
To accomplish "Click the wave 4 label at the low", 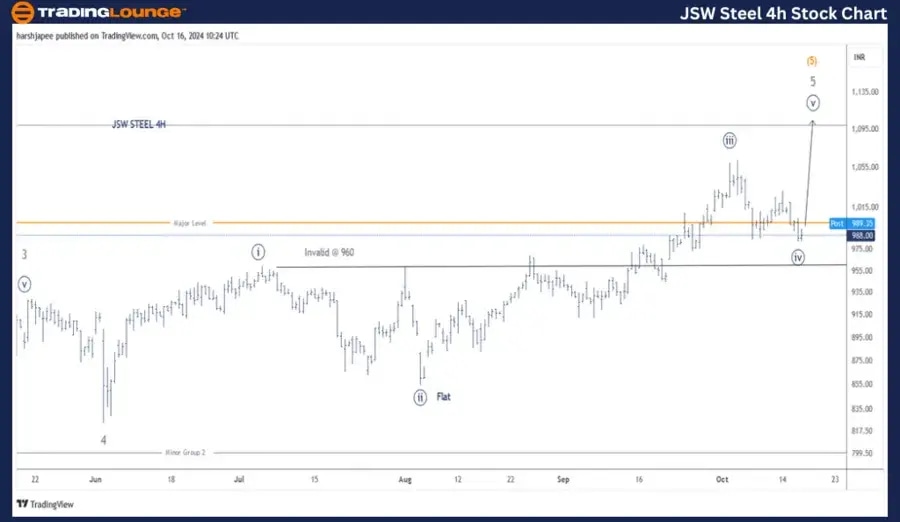I will click(103, 440).
